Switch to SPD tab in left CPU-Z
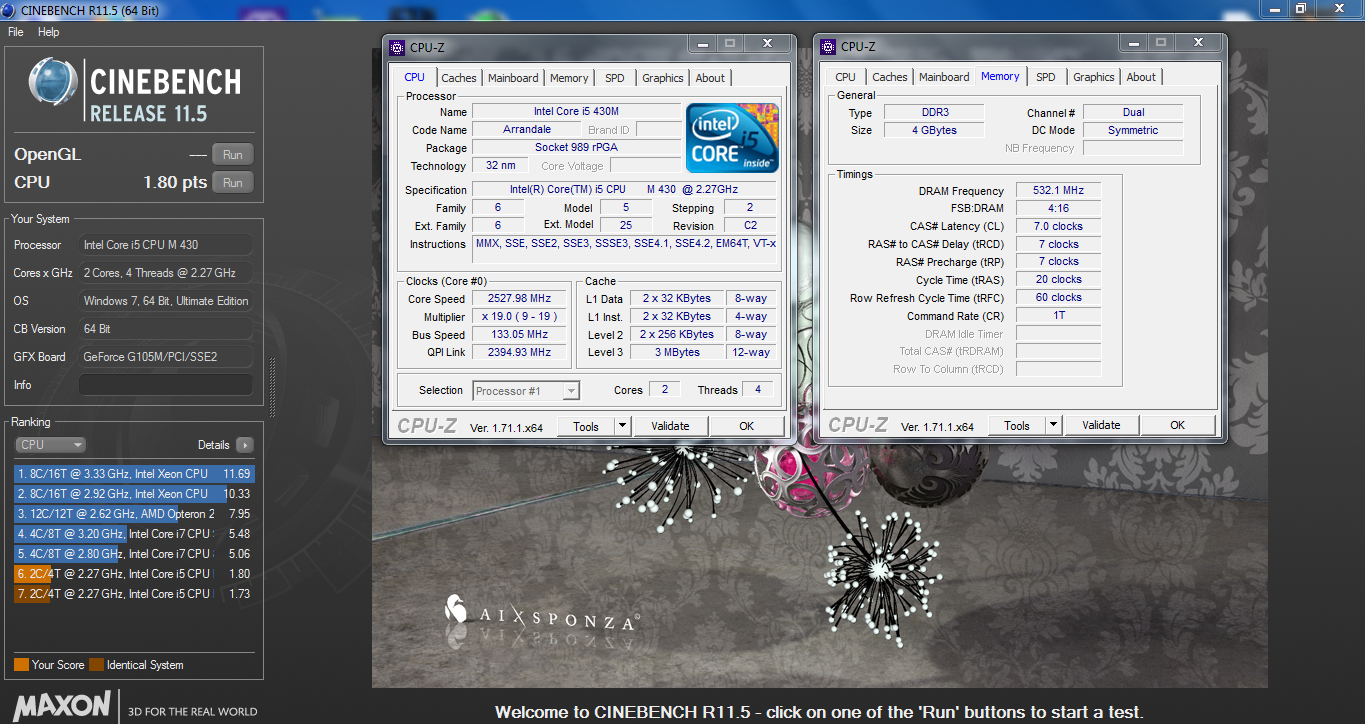This screenshot has width=1365, height=724. tap(615, 78)
